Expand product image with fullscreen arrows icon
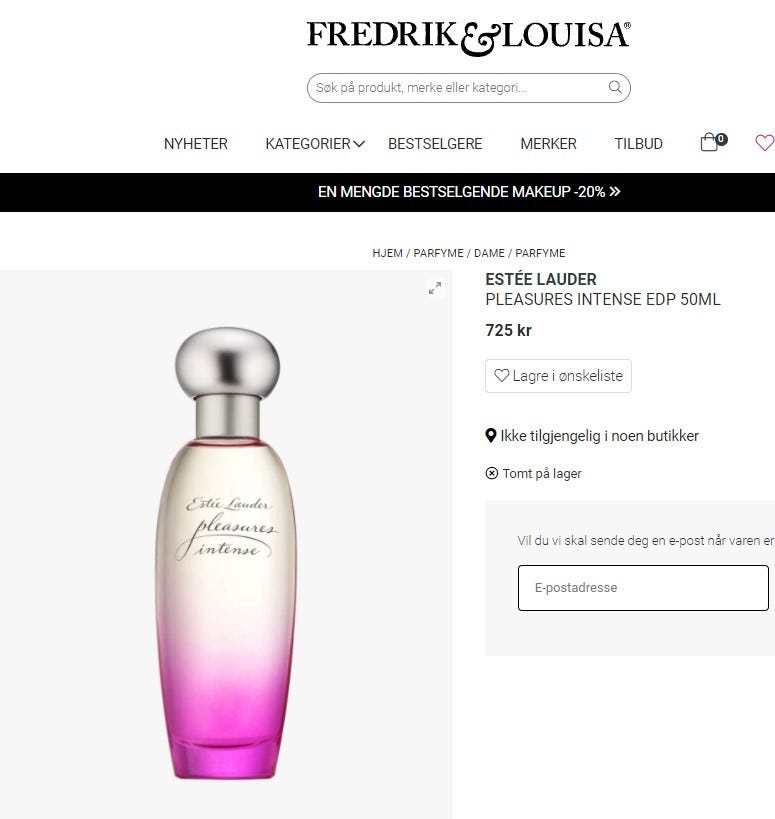 (x=435, y=288)
